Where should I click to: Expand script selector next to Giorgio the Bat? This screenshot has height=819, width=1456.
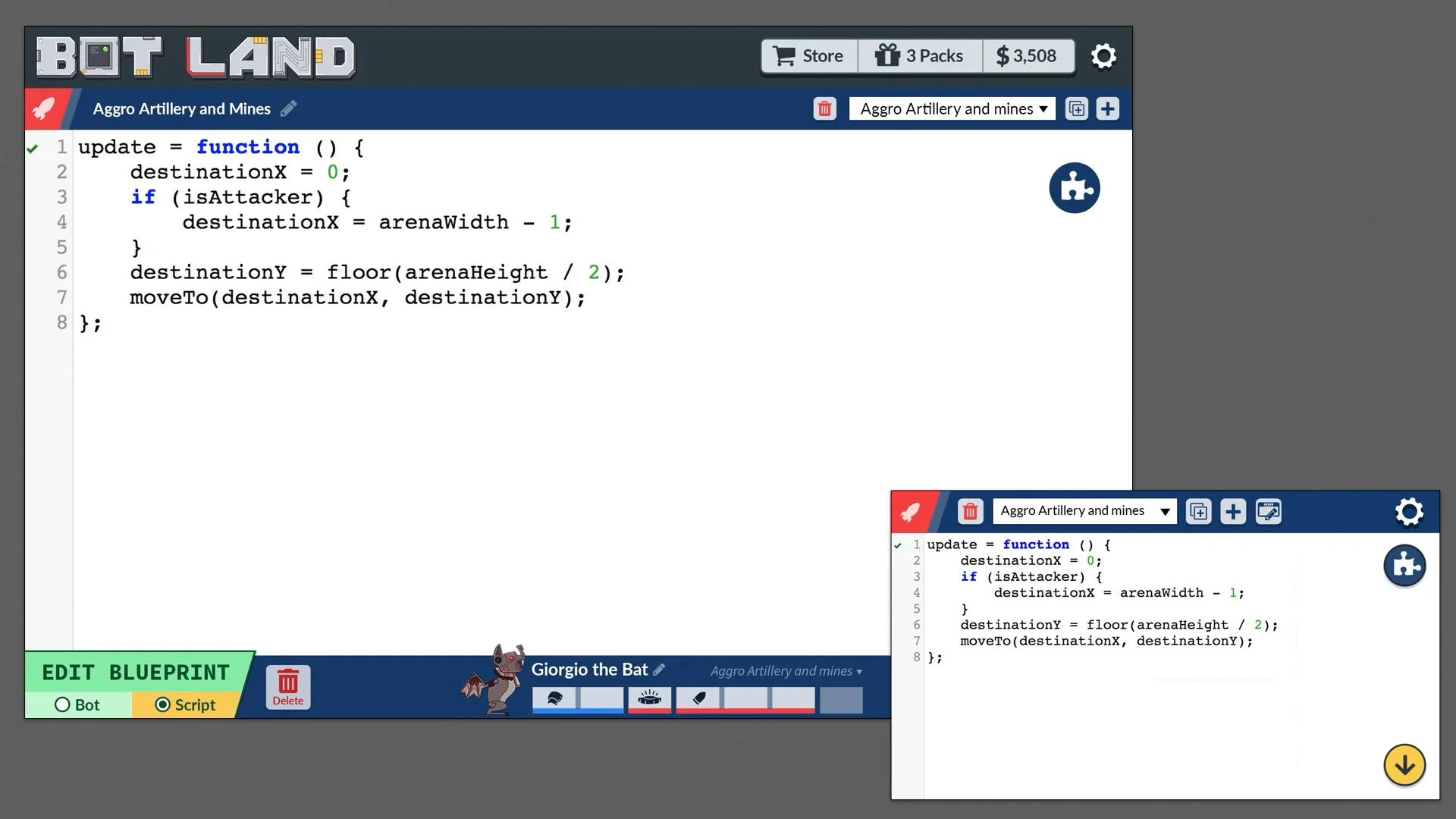pos(786,671)
